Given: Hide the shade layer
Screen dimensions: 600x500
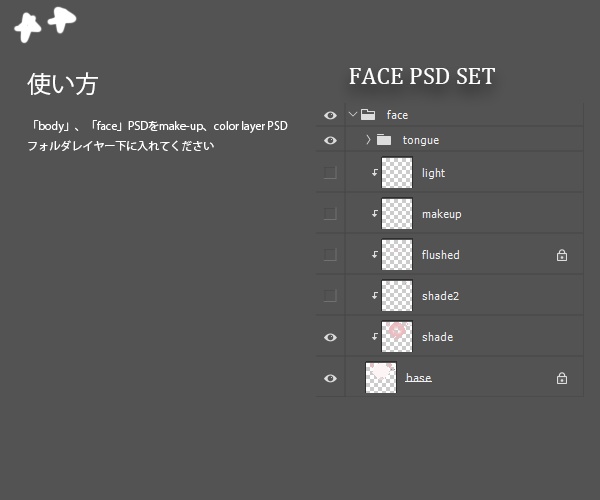Looking at the screenshot, I should 330,337.
